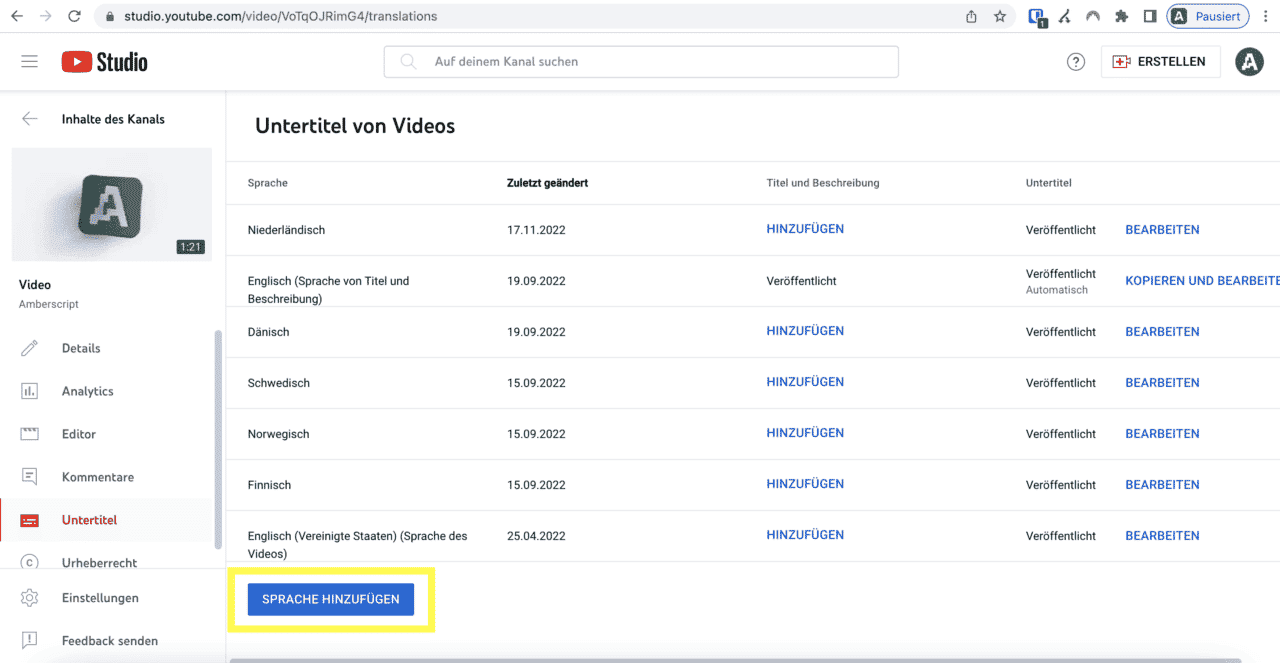Open the Details section in the sidebar
1280x663 pixels.
[81, 348]
